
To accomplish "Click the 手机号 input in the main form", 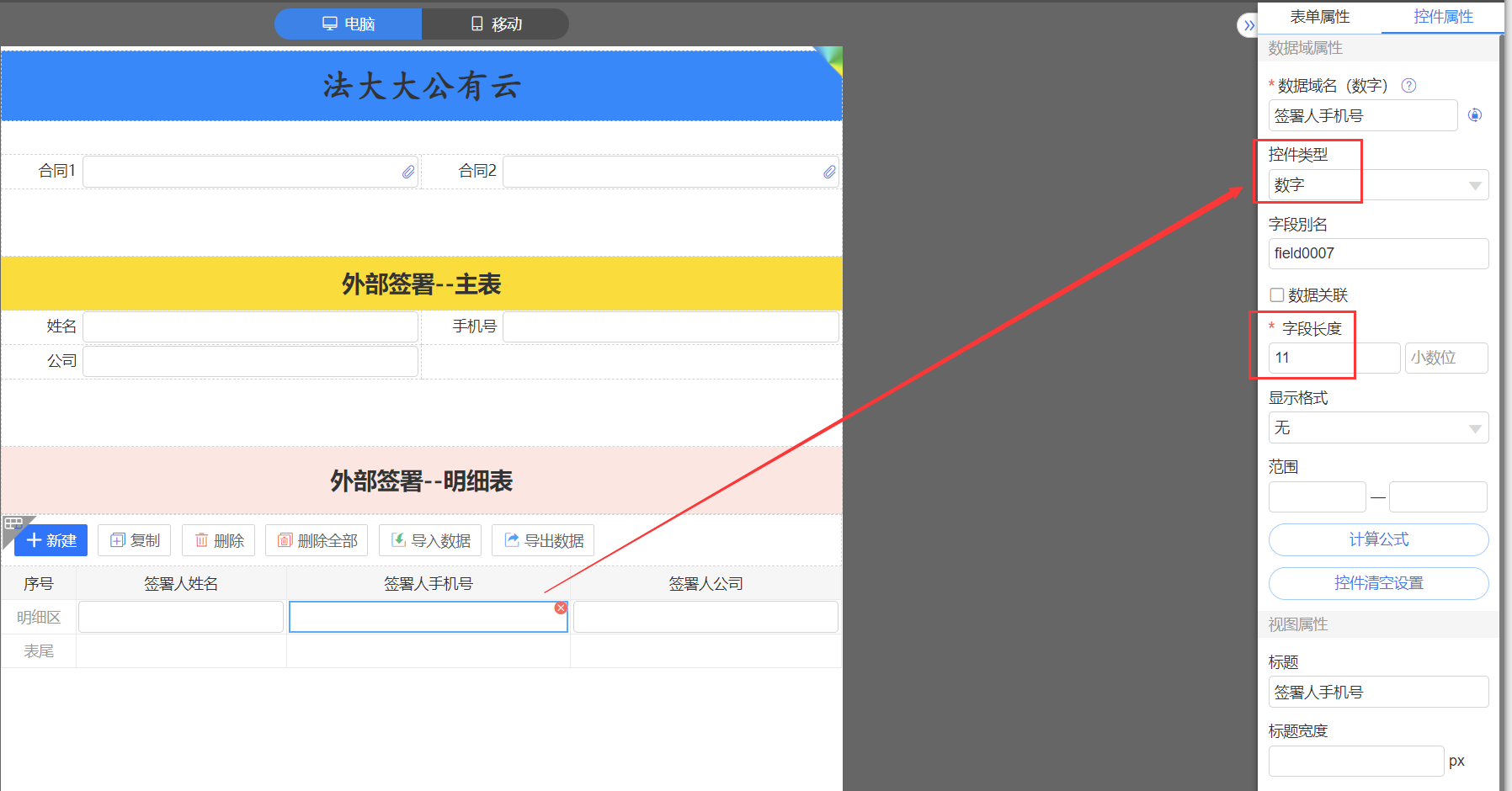I will click(x=671, y=326).
